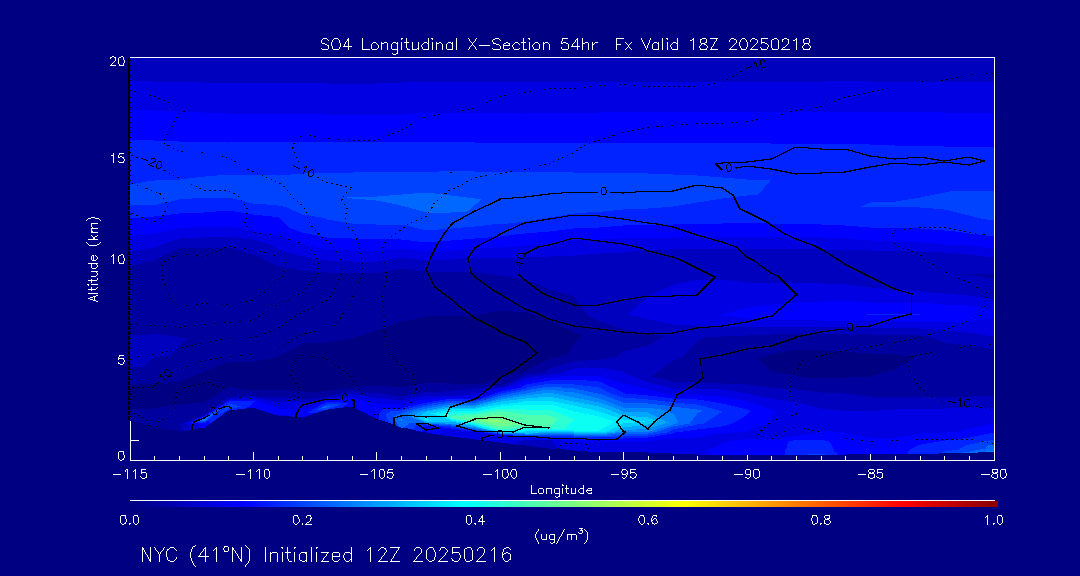Select the footer 'NYC (41°N) Initialized 12Z 20250216'

pos(326,555)
